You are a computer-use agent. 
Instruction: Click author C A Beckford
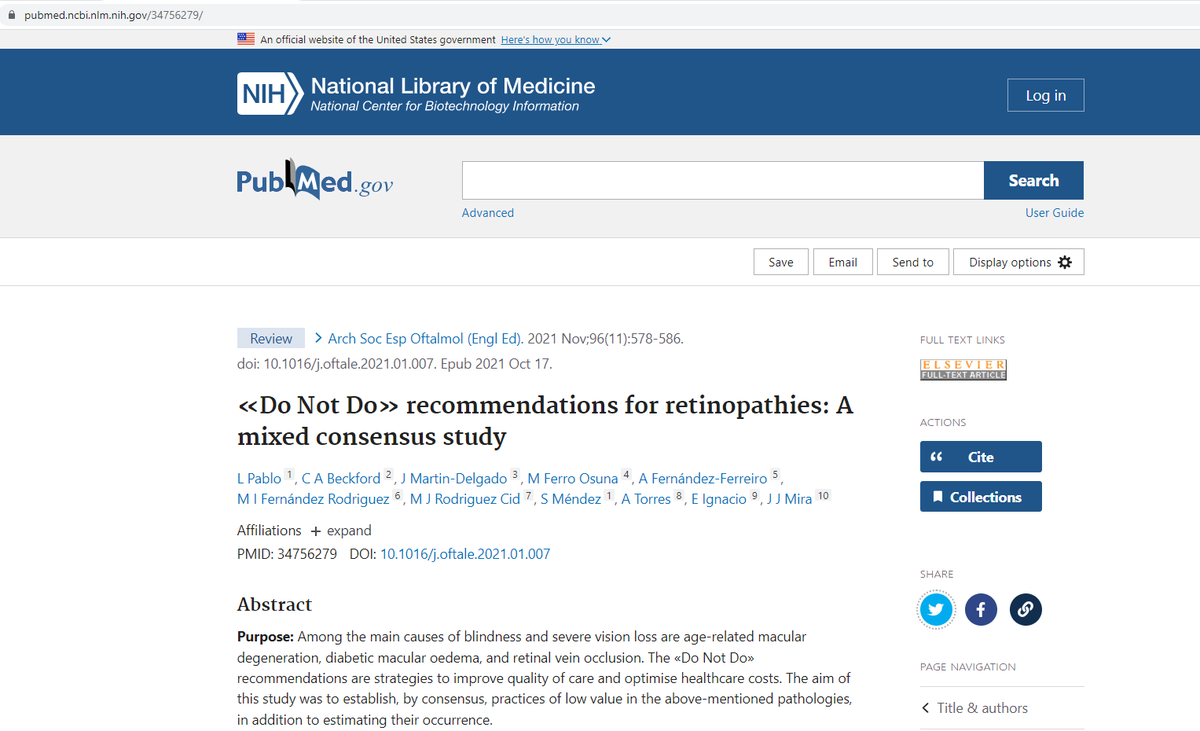pos(341,479)
